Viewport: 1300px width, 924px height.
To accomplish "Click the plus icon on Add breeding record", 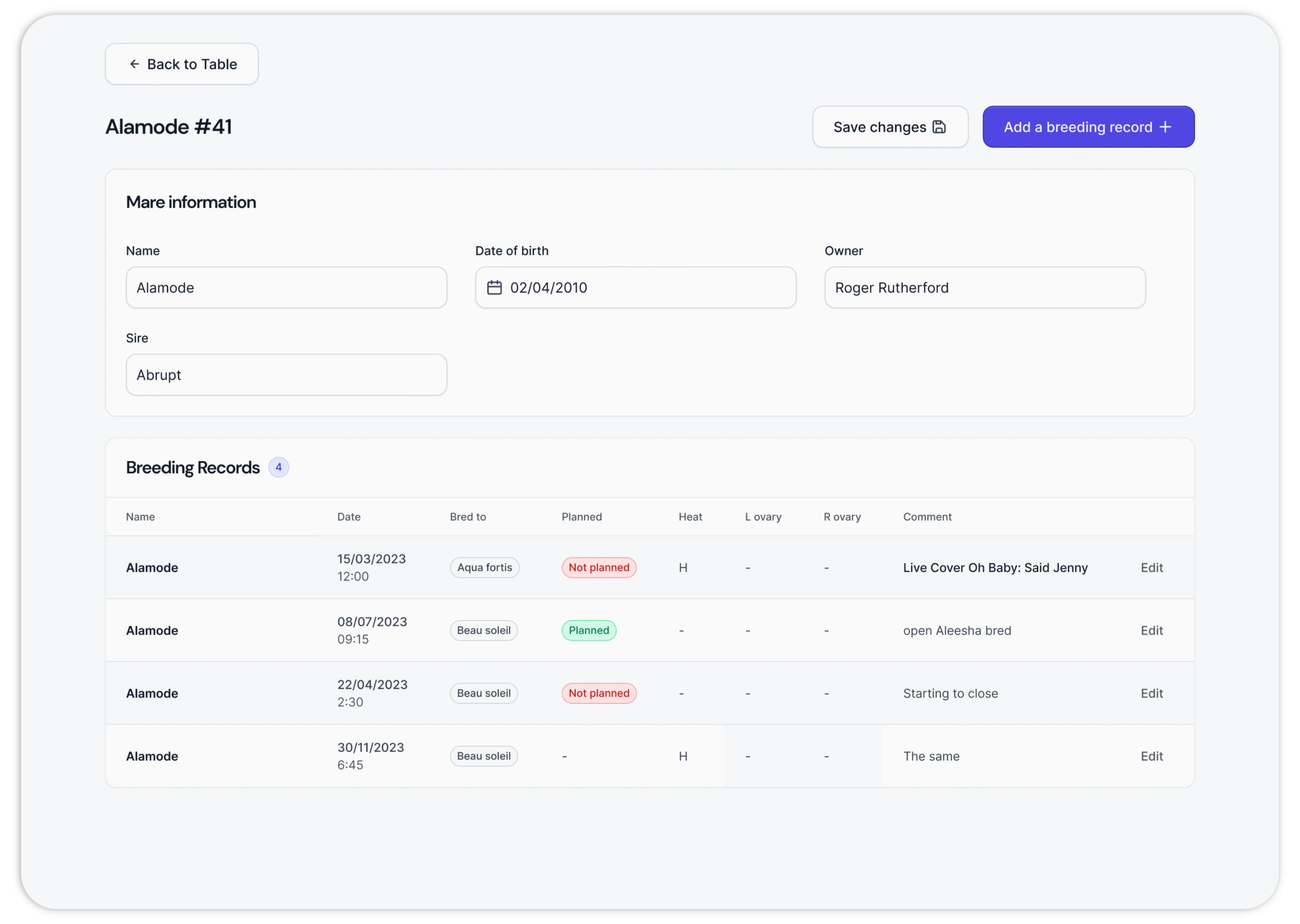I will (1165, 127).
